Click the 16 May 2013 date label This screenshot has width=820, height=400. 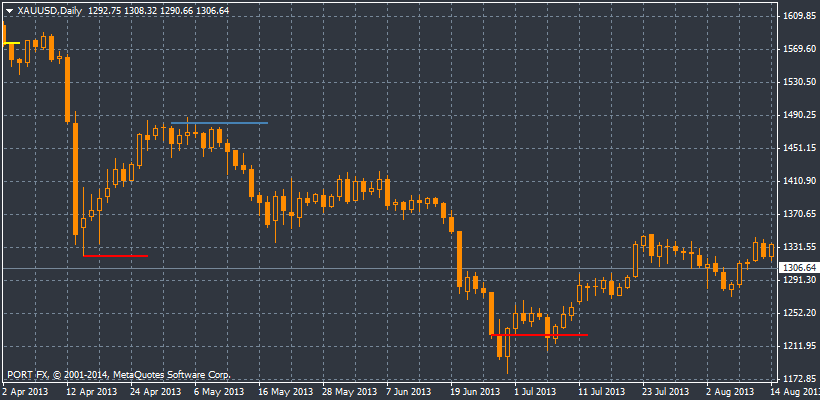tap(284, 392)
